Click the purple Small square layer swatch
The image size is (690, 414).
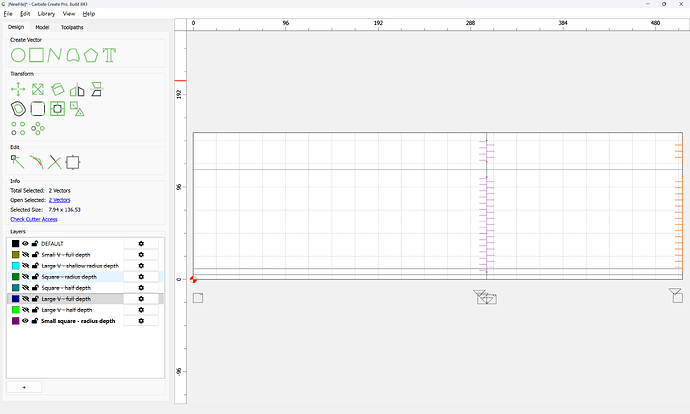tap(15, 321)
